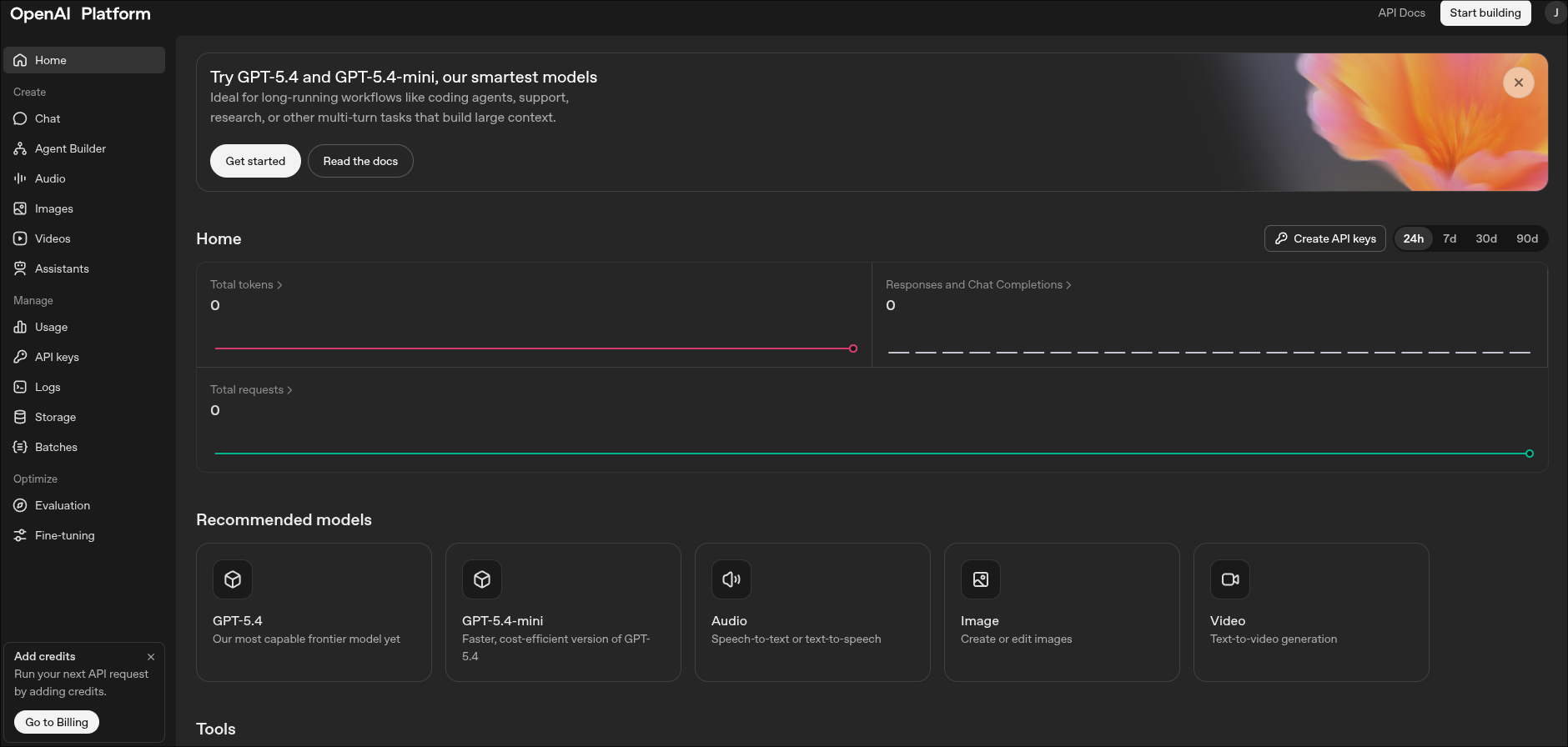
Task: Click the Video card title text
Action: click(1228, 621)
